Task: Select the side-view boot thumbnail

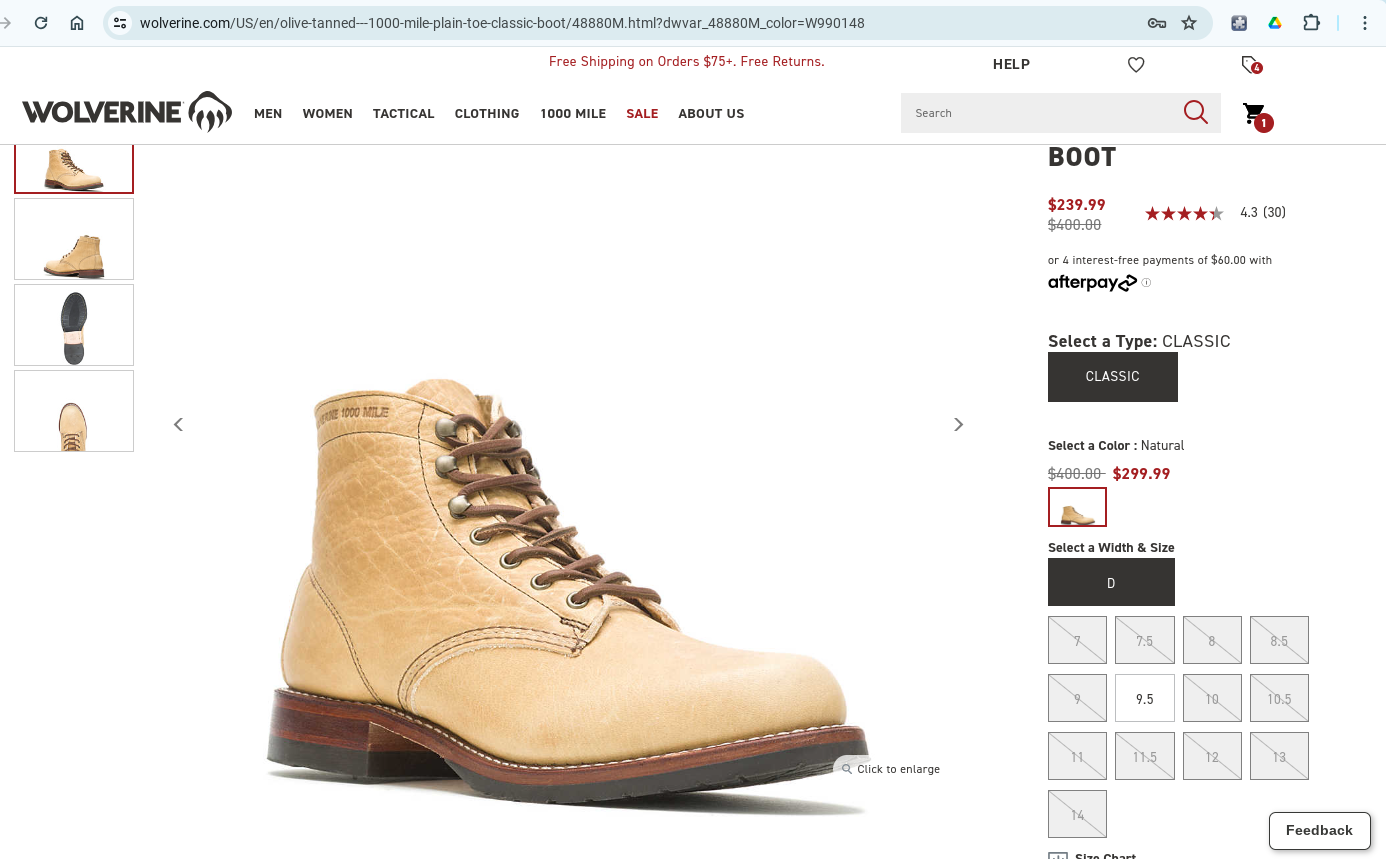Action: coord(74,239)
